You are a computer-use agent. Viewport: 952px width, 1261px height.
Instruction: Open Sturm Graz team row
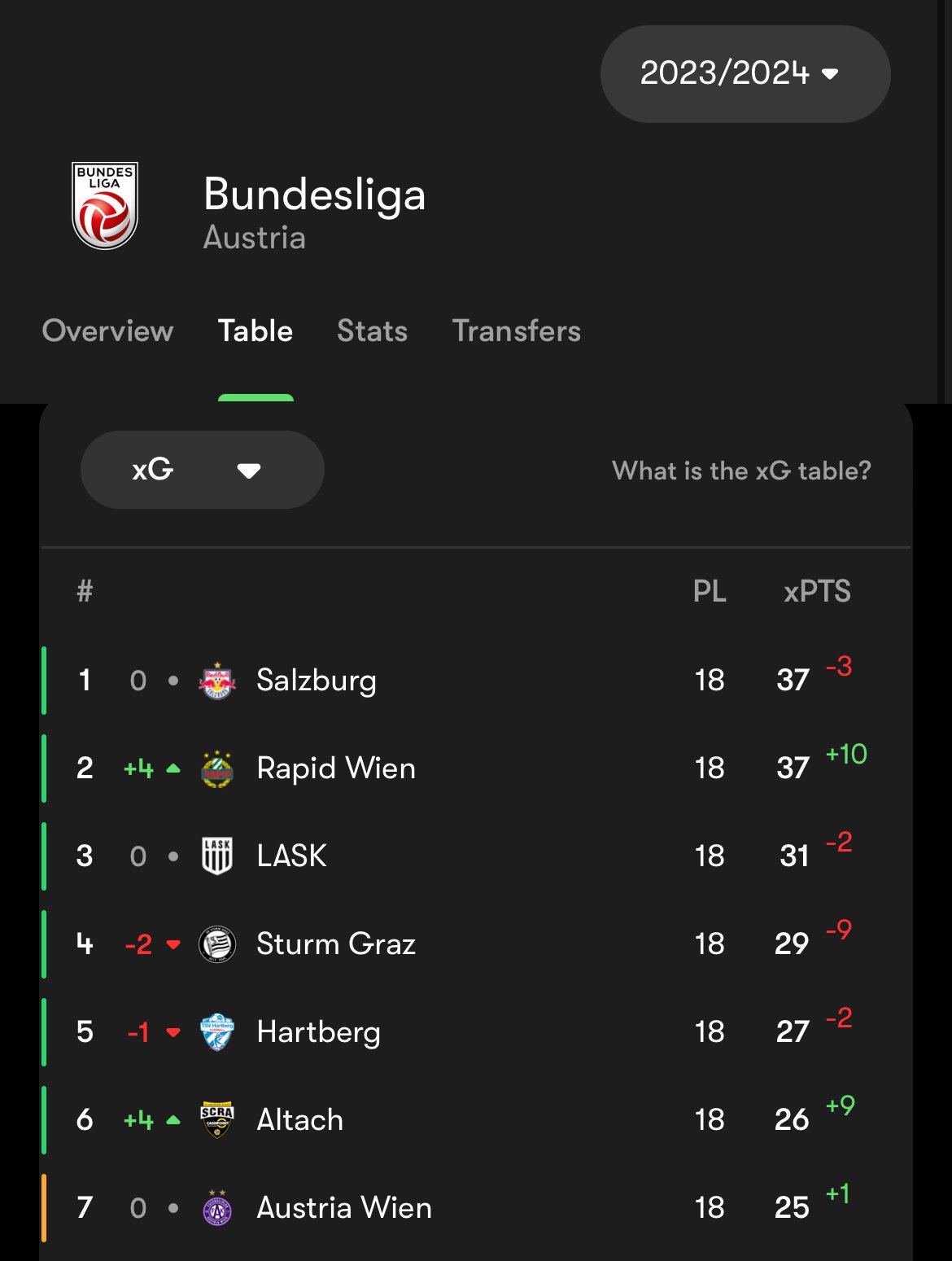476,944
